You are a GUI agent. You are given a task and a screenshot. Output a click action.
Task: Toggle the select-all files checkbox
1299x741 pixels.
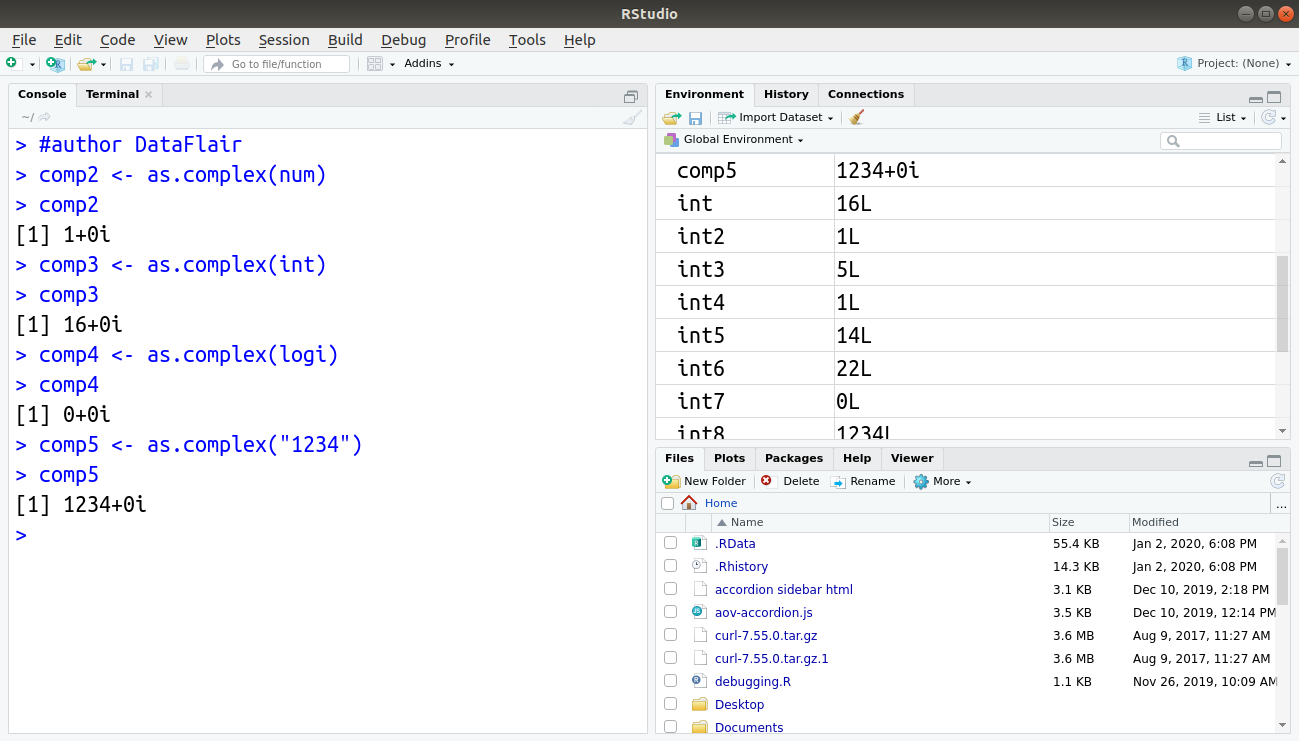(668, 504)
